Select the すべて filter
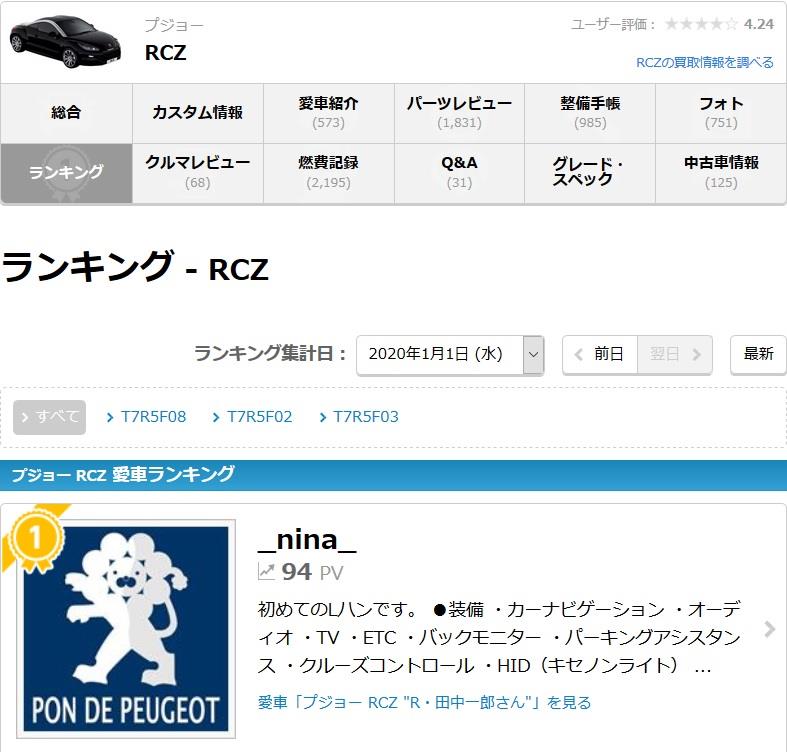Image resolution: width=787 pixels, height=752 pixels. click(x=50, y=417)
